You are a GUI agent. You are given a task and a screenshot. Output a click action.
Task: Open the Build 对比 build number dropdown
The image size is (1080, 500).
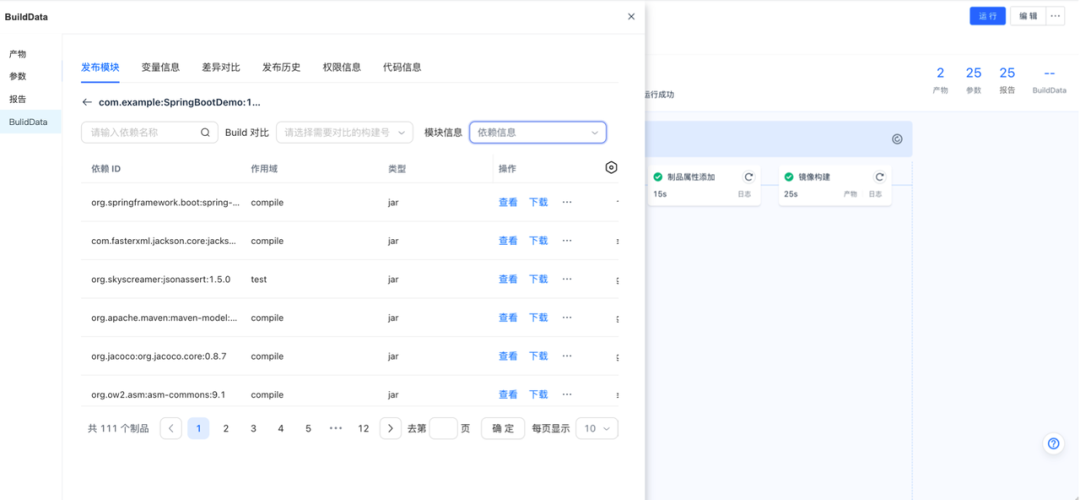(344, 132)
